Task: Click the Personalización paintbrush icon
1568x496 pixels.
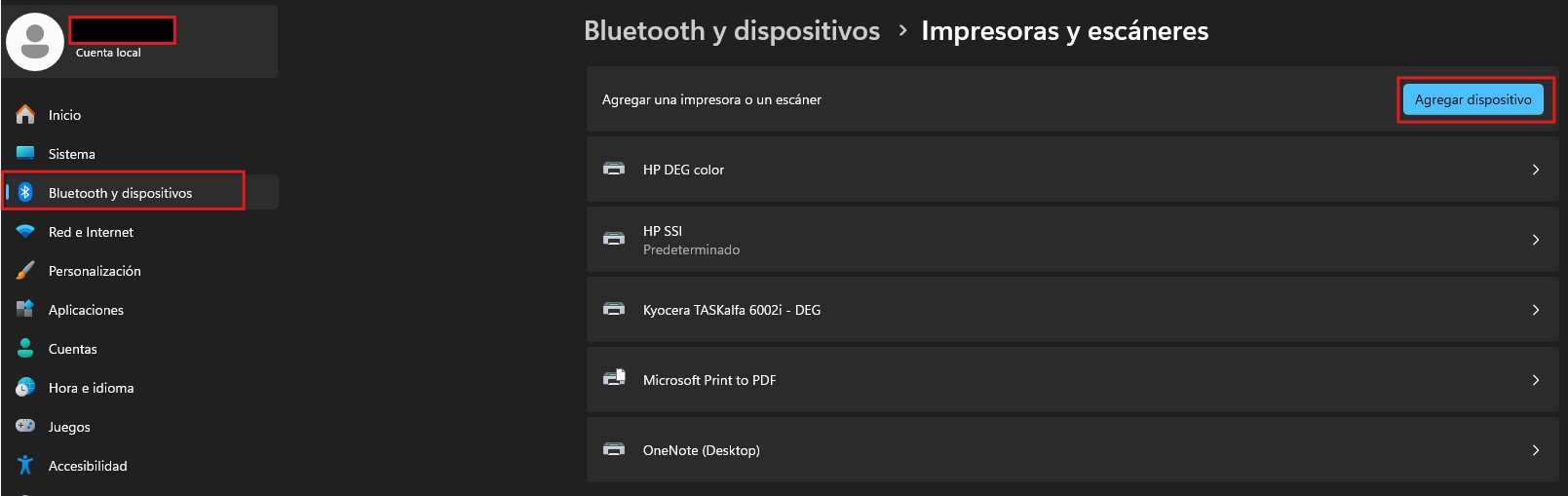Action: point(25,270)
